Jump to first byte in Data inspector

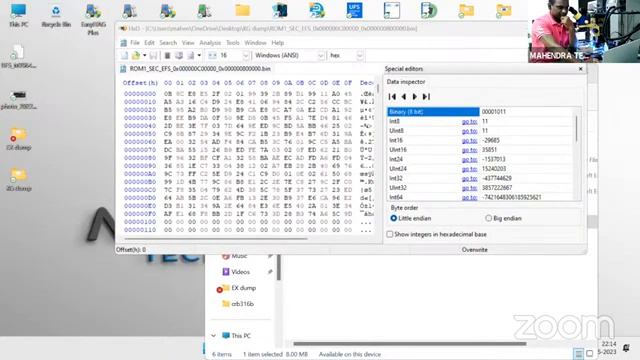392,97
